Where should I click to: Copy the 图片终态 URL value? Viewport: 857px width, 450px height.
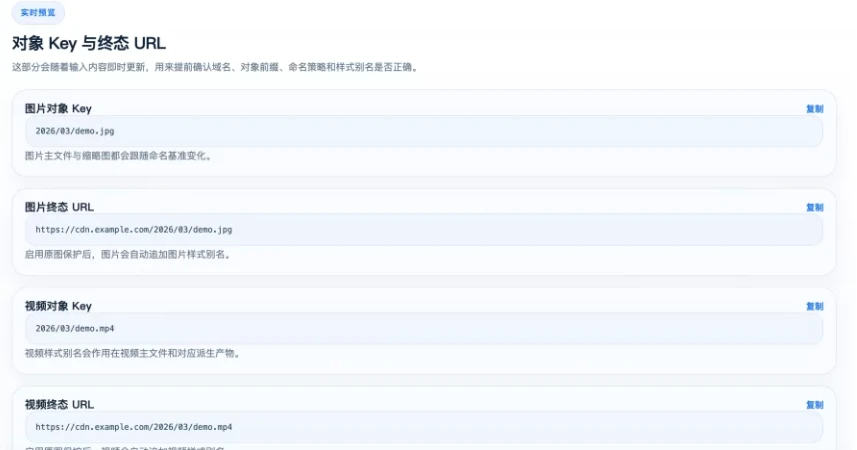pos(814,207)
